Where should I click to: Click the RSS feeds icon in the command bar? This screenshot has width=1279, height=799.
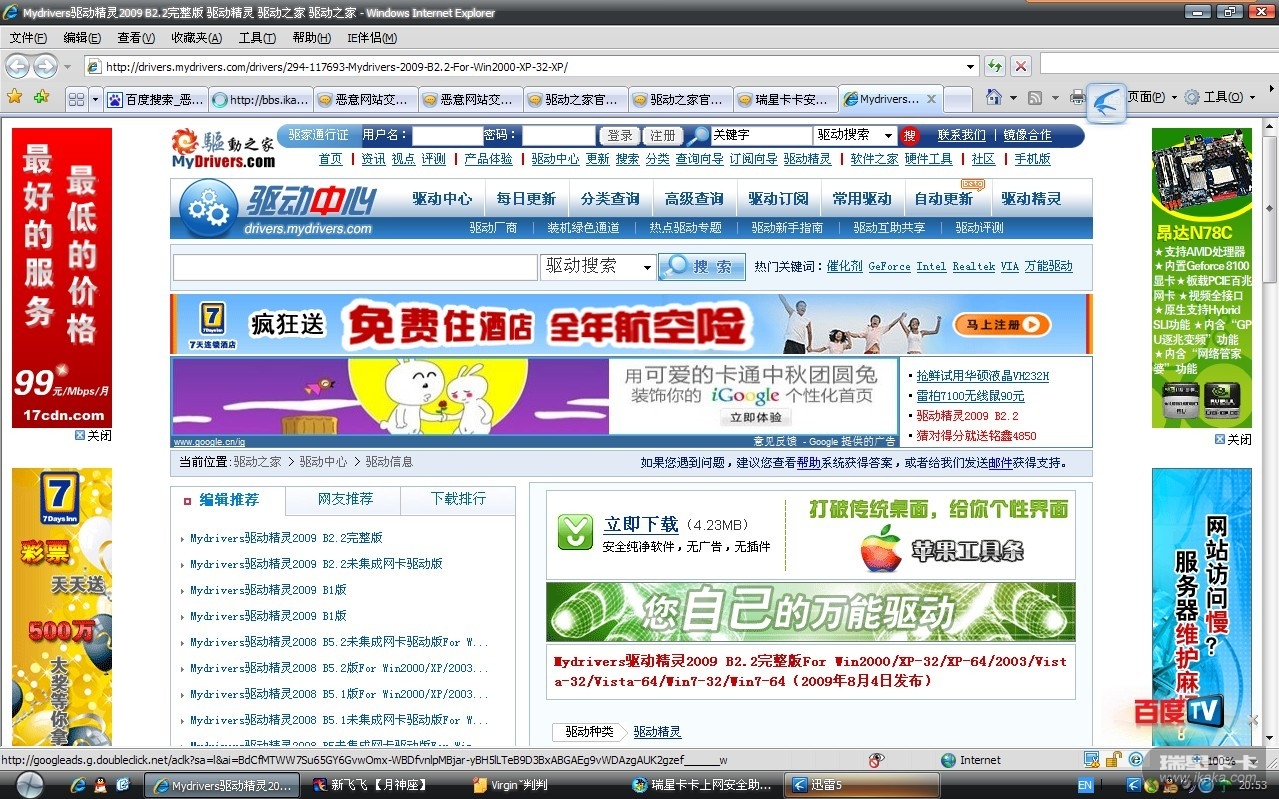pyautogui.click(x=1035, y=97)
